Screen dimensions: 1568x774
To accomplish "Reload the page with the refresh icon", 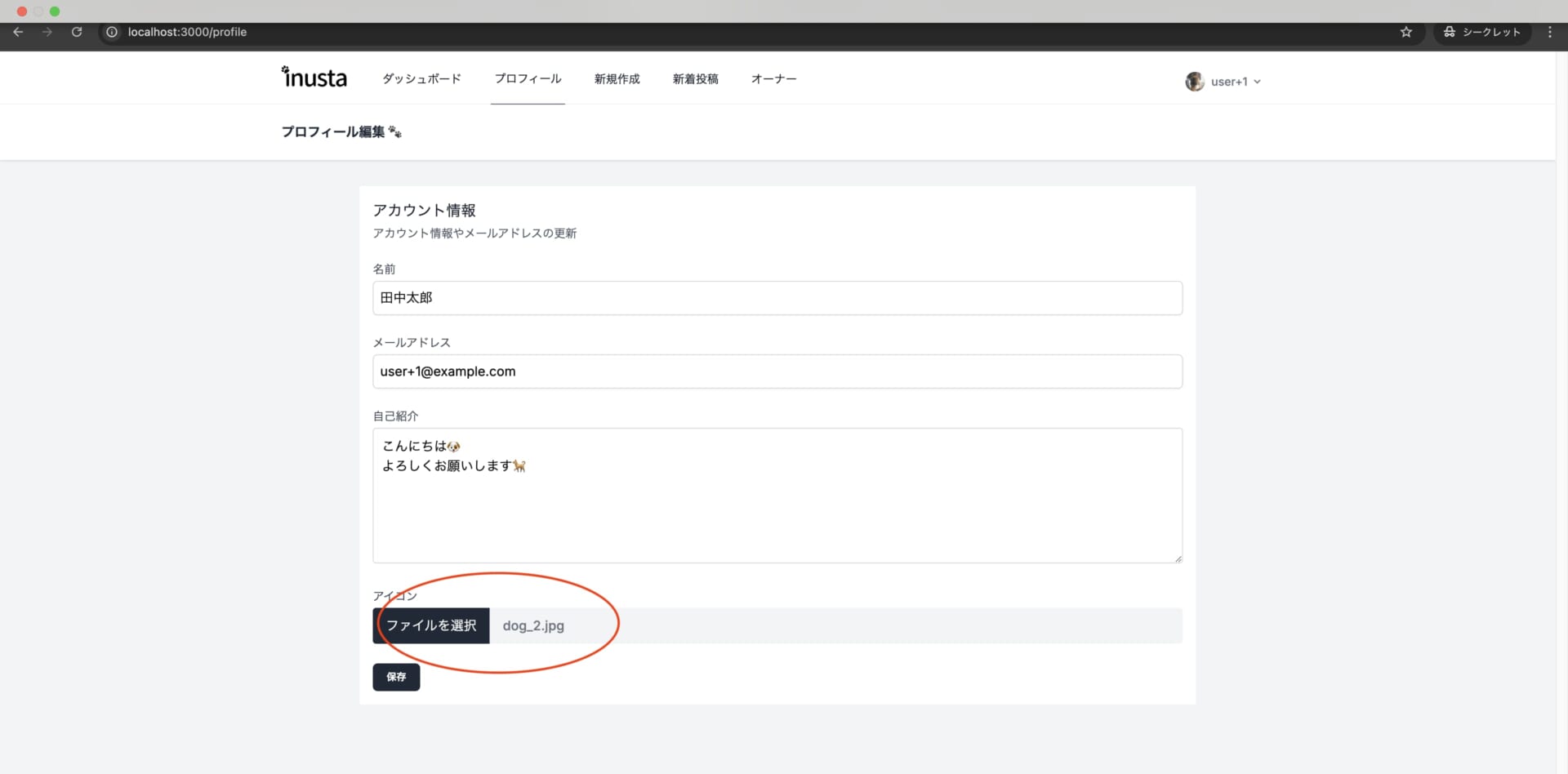I will click(x=77, y=32).
